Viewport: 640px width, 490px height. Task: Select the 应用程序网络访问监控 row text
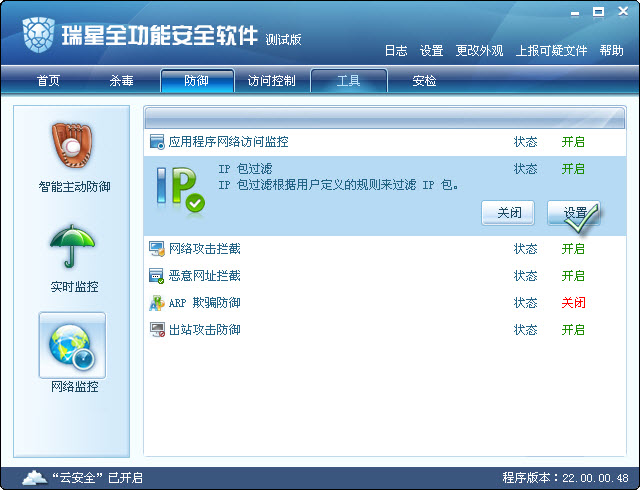229,142
